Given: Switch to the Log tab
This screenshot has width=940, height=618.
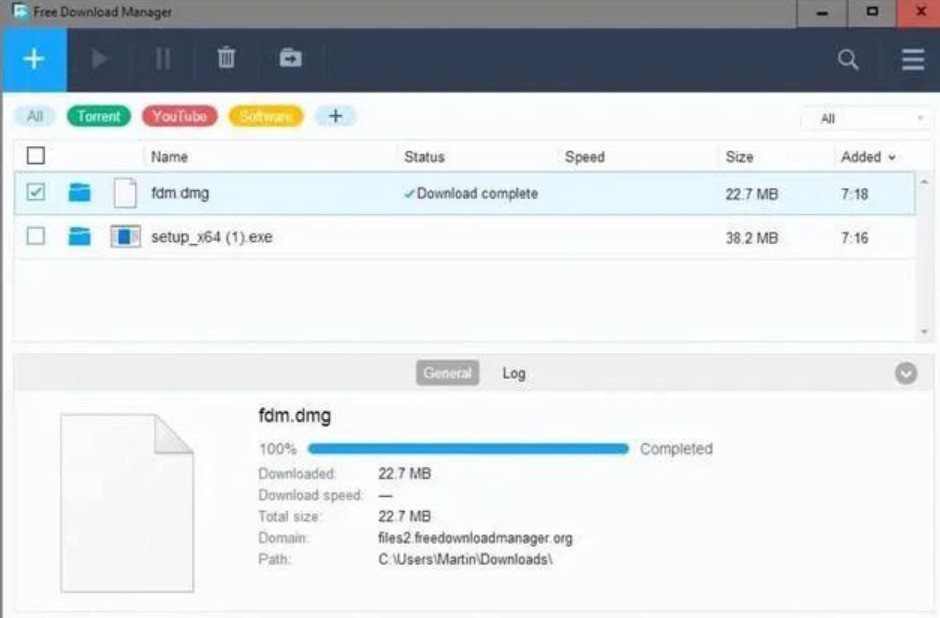Looking at the screenshot, I should tap(514, 373).
